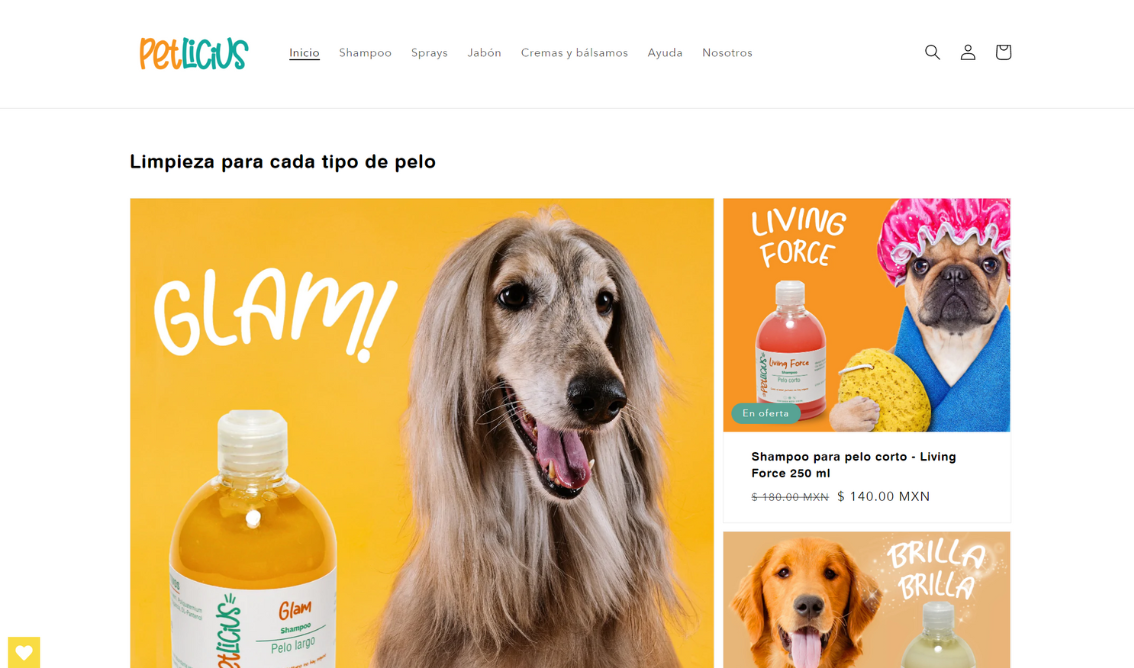This screenshot has width=1134, height=668.
Task: Open the Jabón navigation link
Action: (485, 53)
